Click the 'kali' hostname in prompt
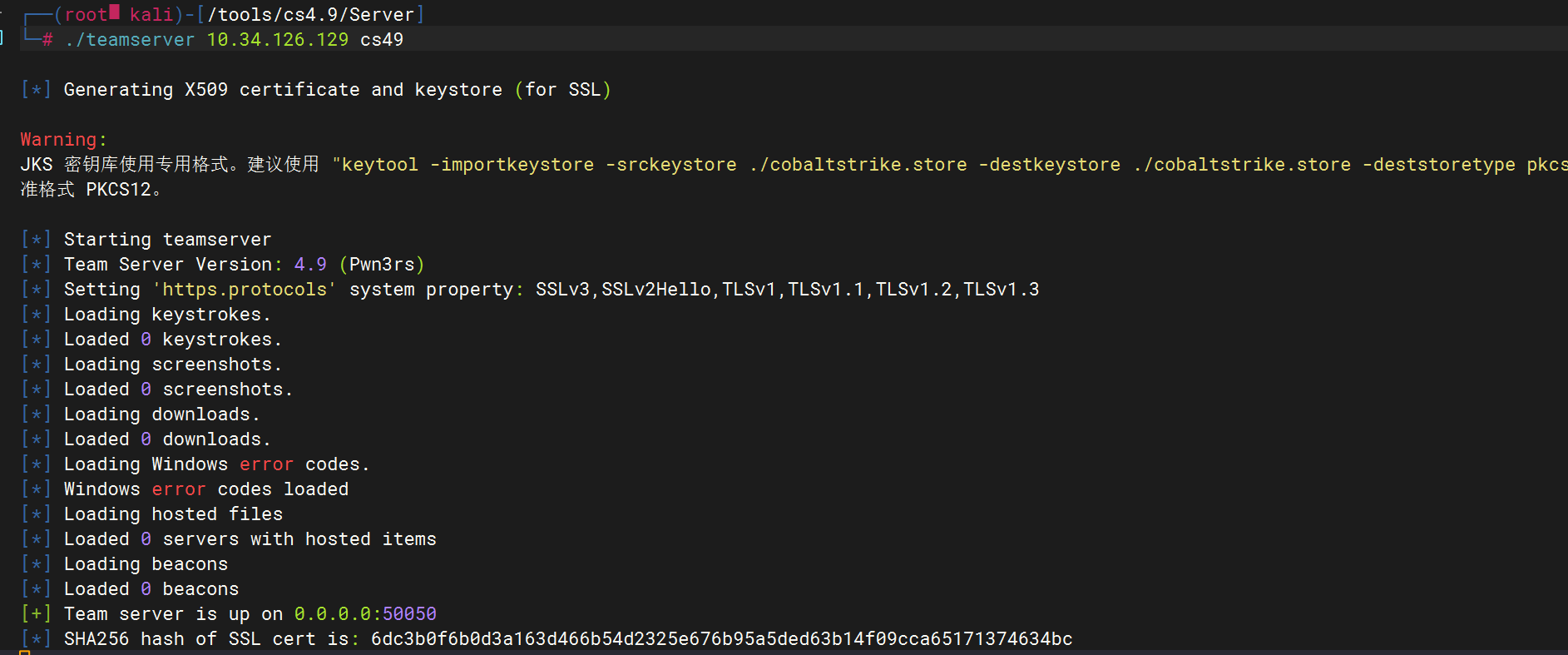 [151, 14]
